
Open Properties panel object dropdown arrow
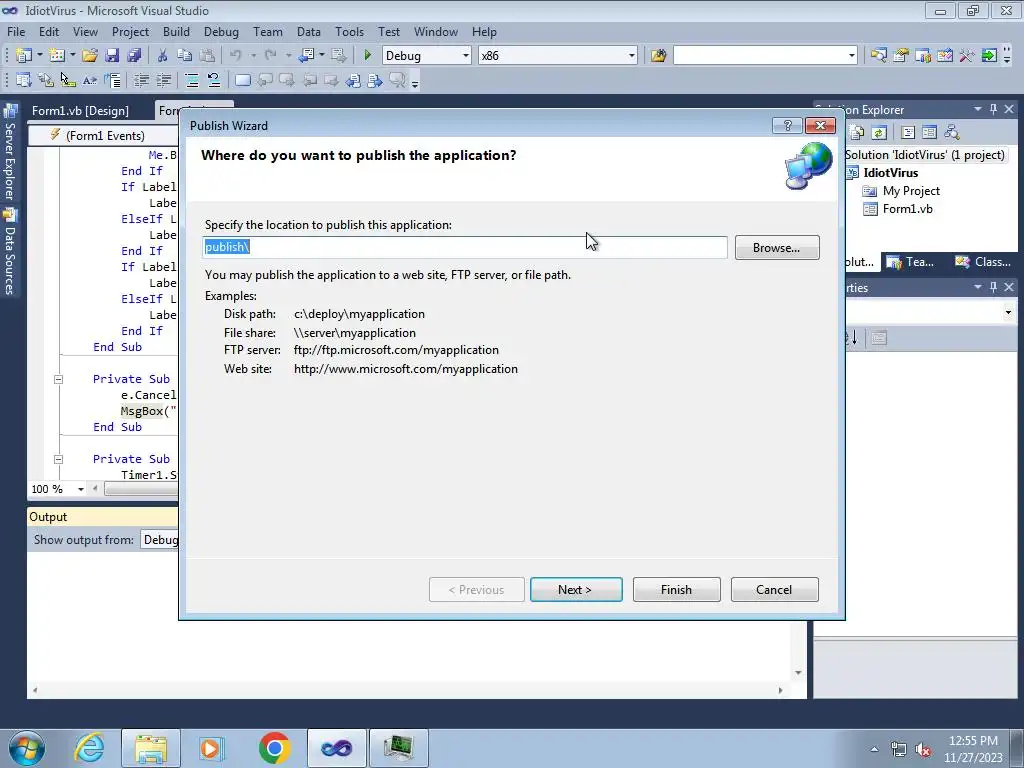[1008, 313]
